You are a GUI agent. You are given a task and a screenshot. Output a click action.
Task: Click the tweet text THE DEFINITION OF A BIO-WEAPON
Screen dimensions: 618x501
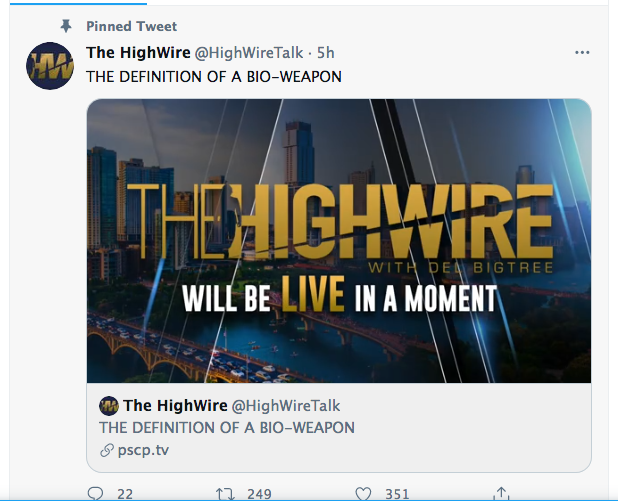coord(214,76)
